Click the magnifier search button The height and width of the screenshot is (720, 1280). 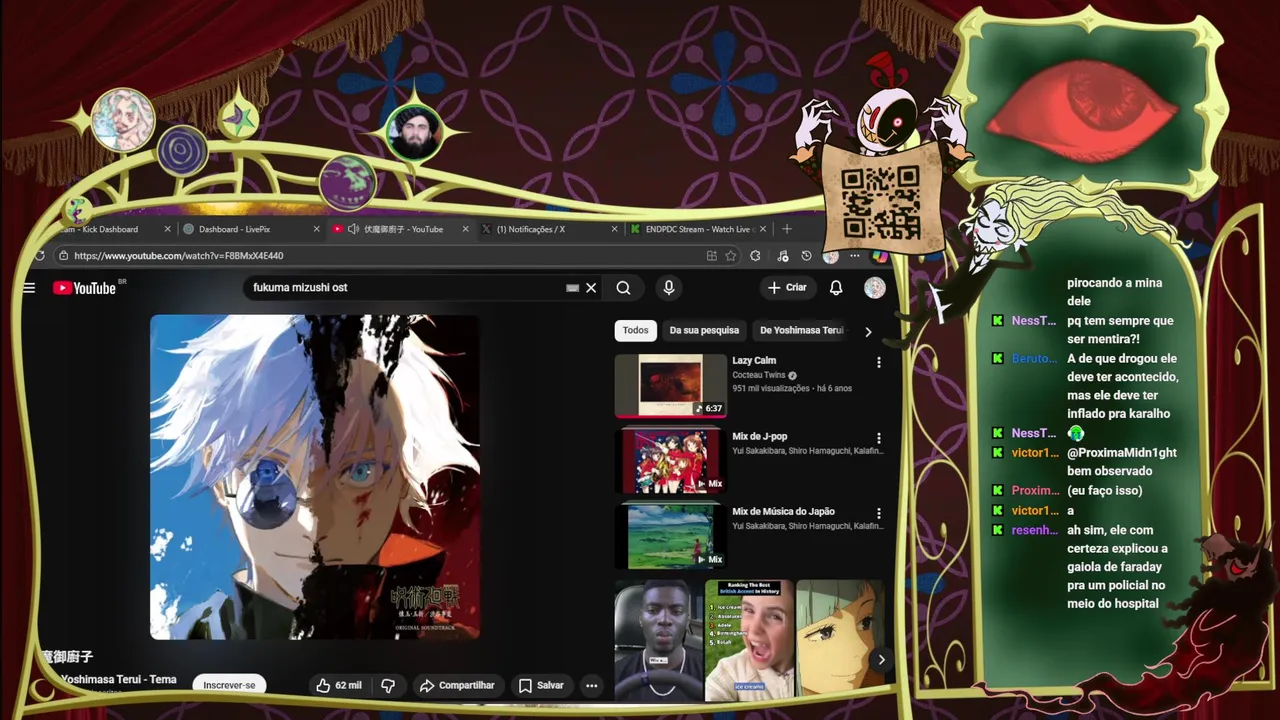pyautogui.click(x=623, y=288)
